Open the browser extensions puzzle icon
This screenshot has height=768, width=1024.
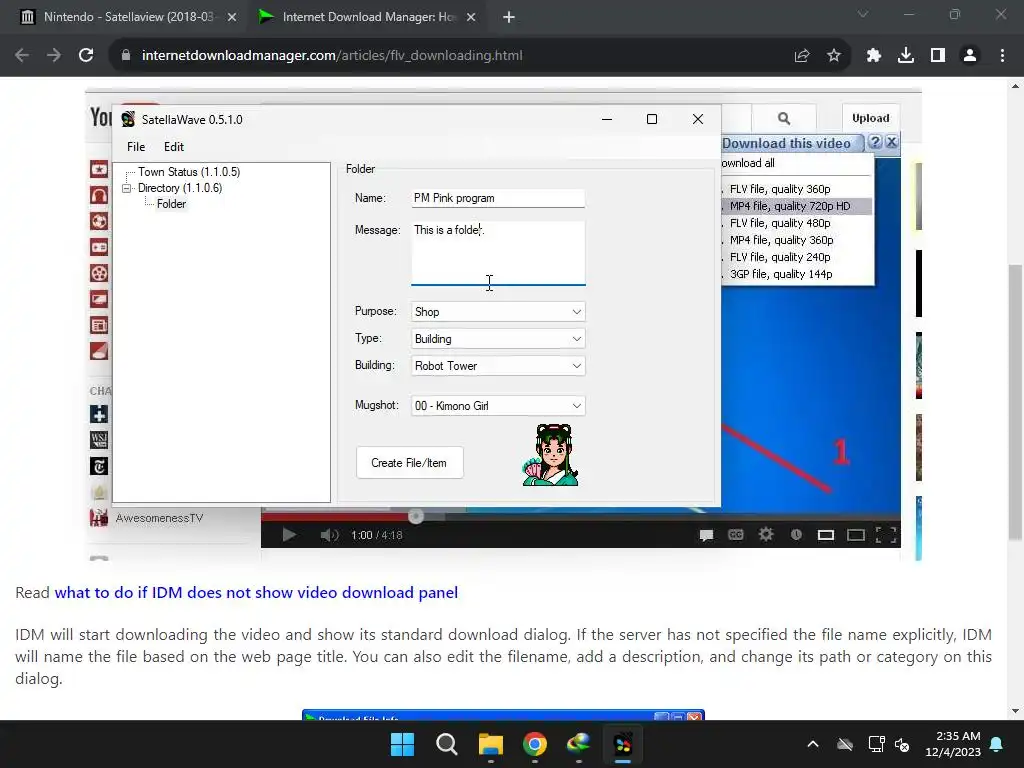(874, 56)
